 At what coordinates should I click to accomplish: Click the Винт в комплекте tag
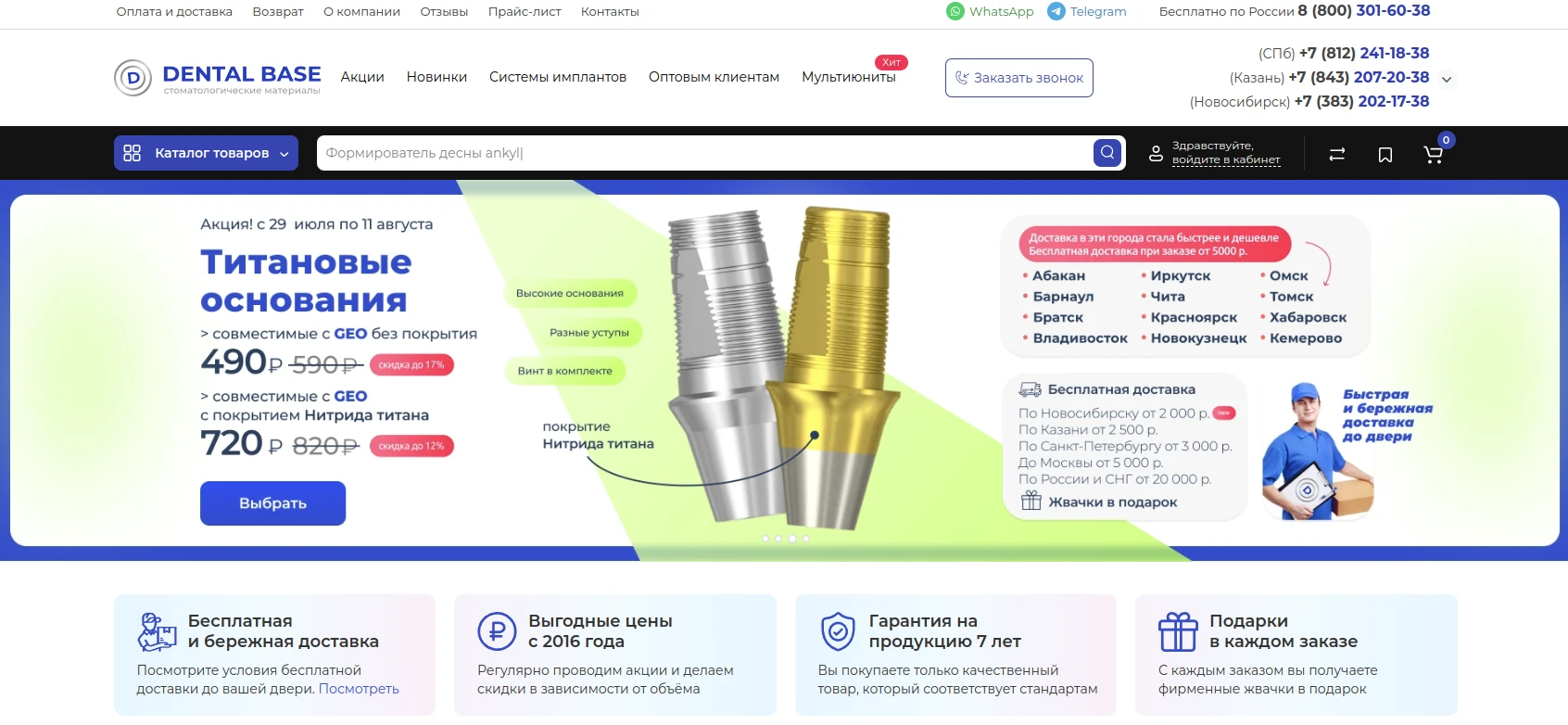(565, 371)
